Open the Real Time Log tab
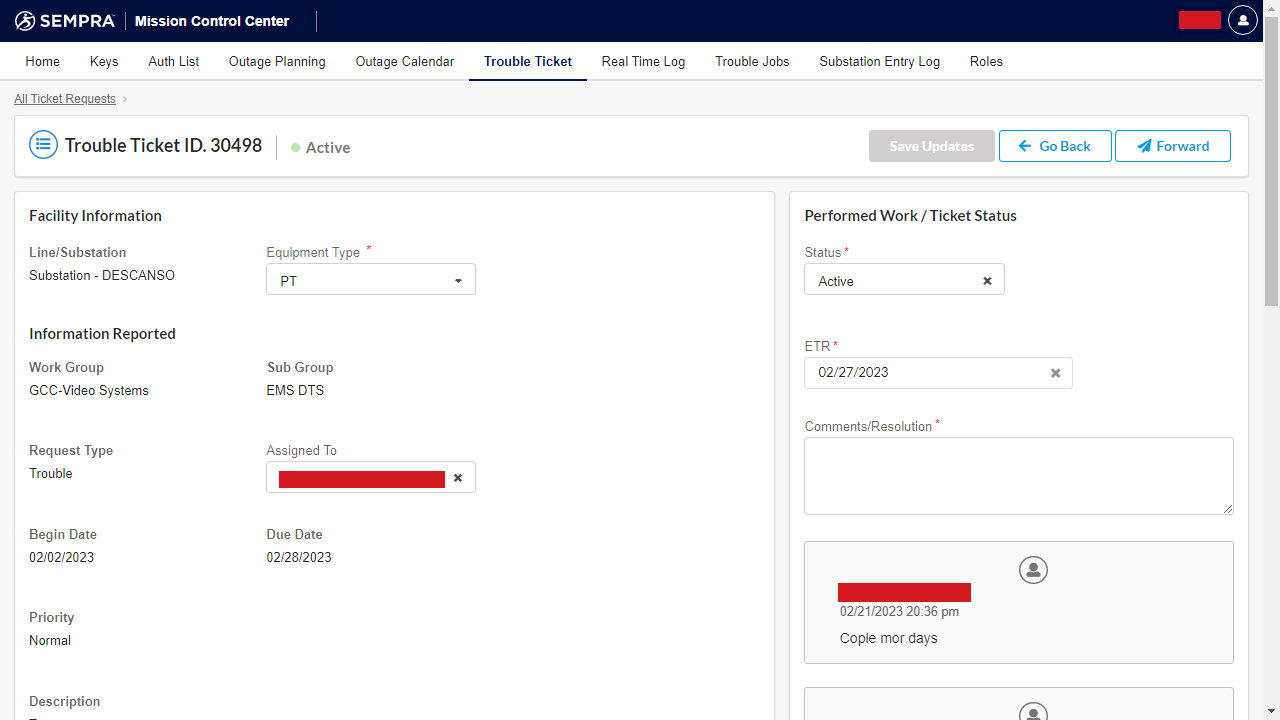The image size is (1280, 720). click(x=643, y=61)
